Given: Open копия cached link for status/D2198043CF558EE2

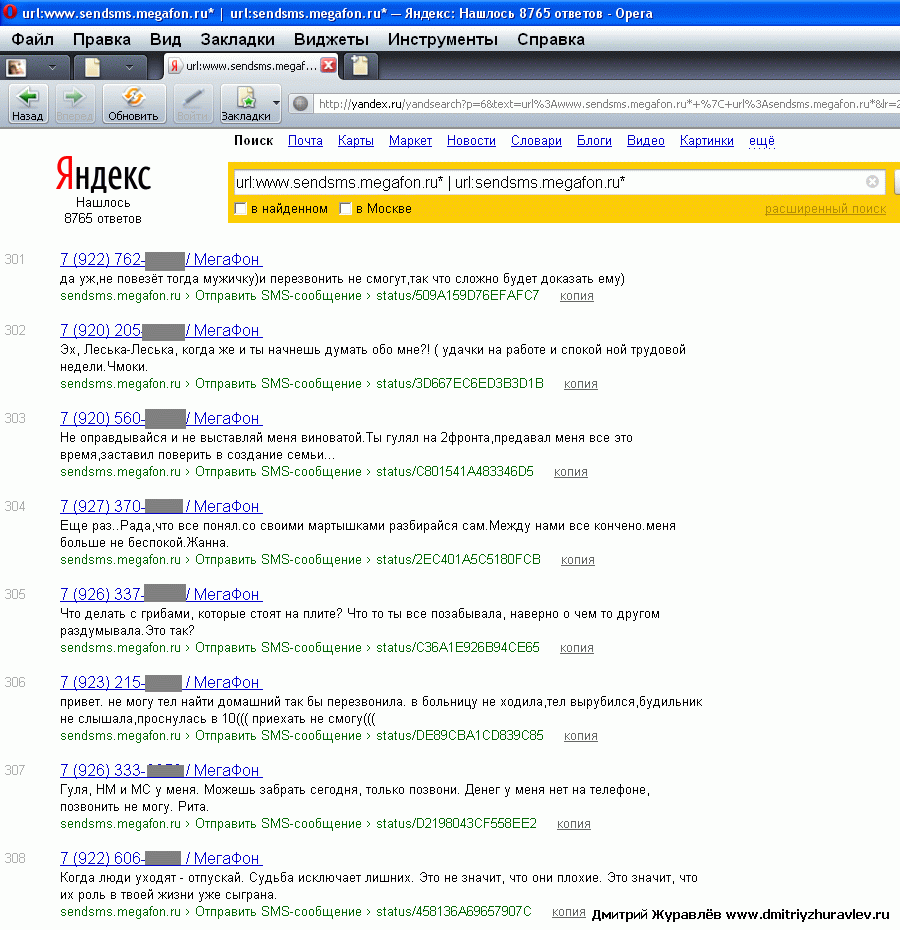Looking at the screenshot, I should pyautogui.click(x=574, y=823).
